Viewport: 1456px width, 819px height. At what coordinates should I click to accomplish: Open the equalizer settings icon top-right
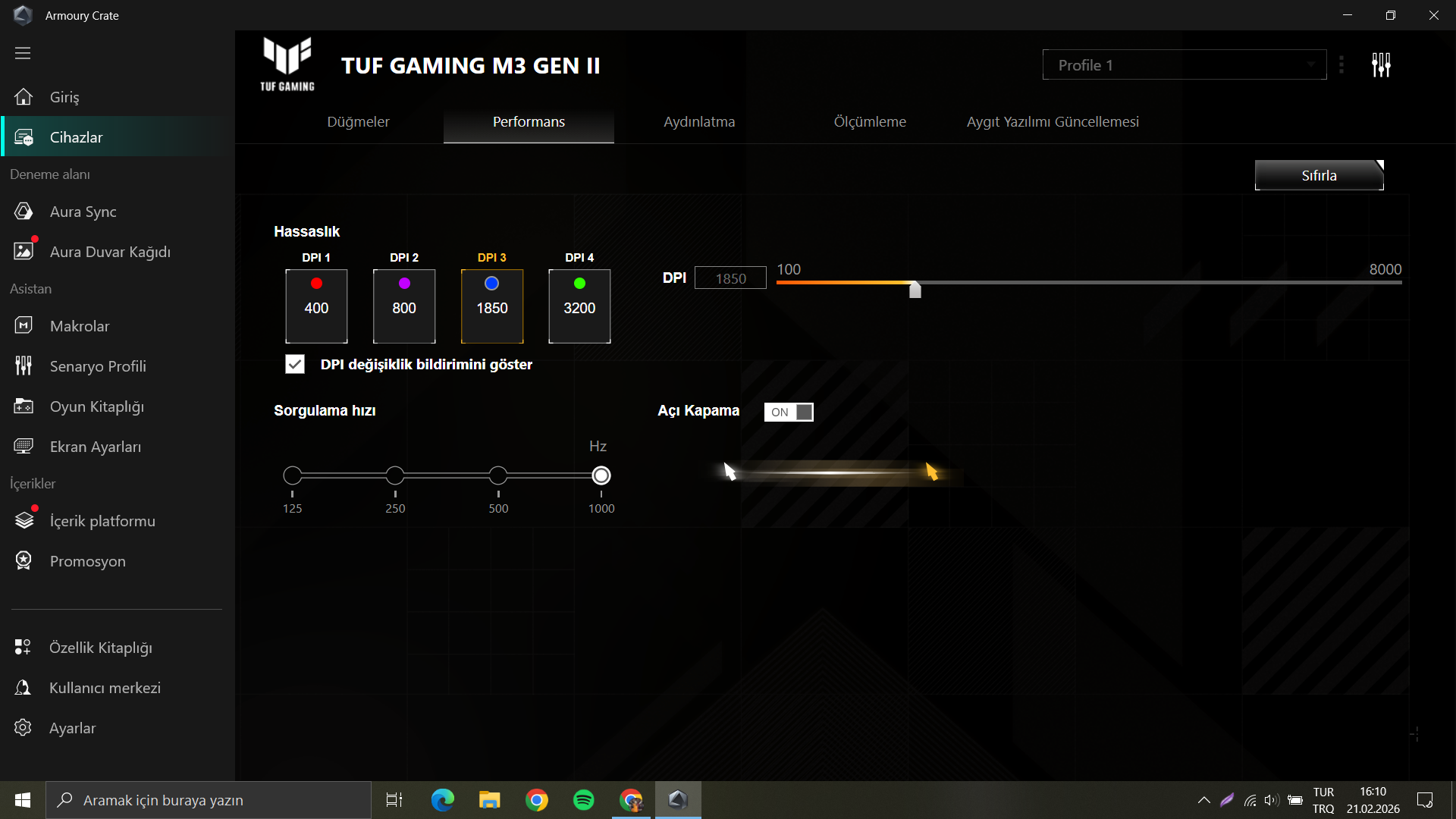(x=1381, y=65)
